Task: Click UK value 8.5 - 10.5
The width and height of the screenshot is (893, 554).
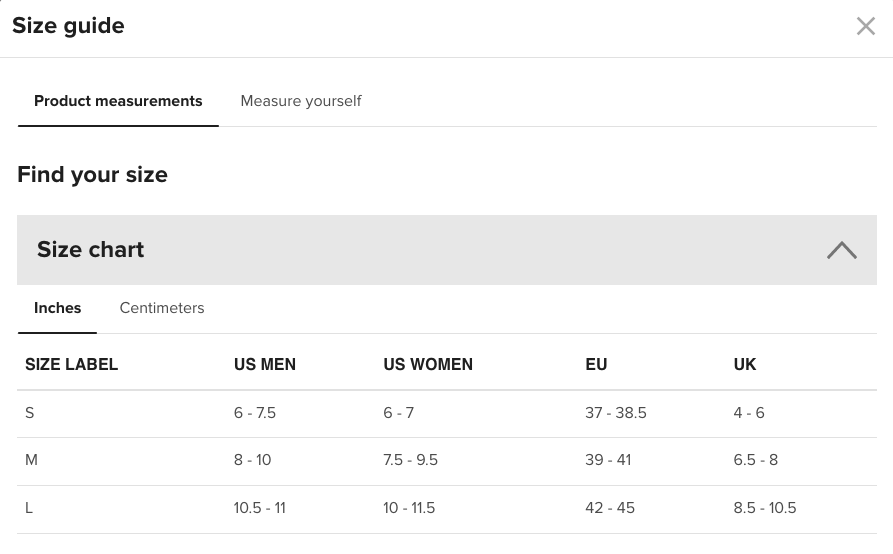Action: 765,508
